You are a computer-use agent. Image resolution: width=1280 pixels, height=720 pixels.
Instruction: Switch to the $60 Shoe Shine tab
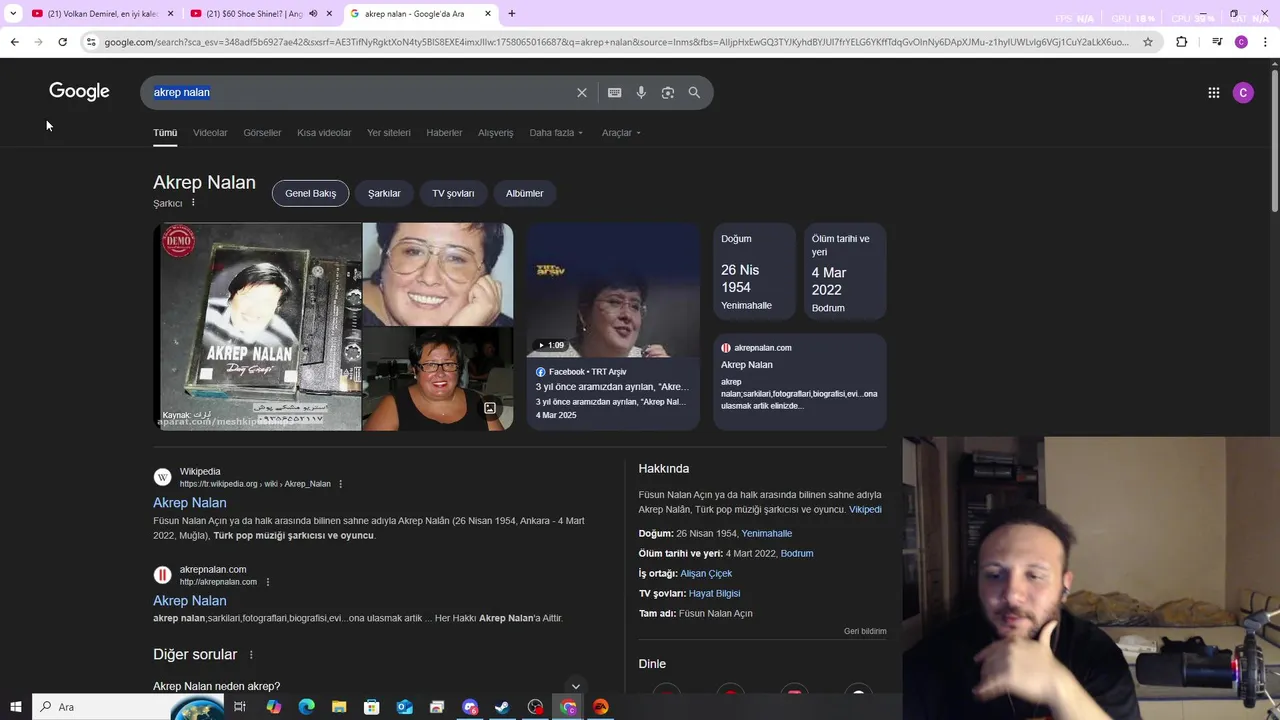coord(253,14)
